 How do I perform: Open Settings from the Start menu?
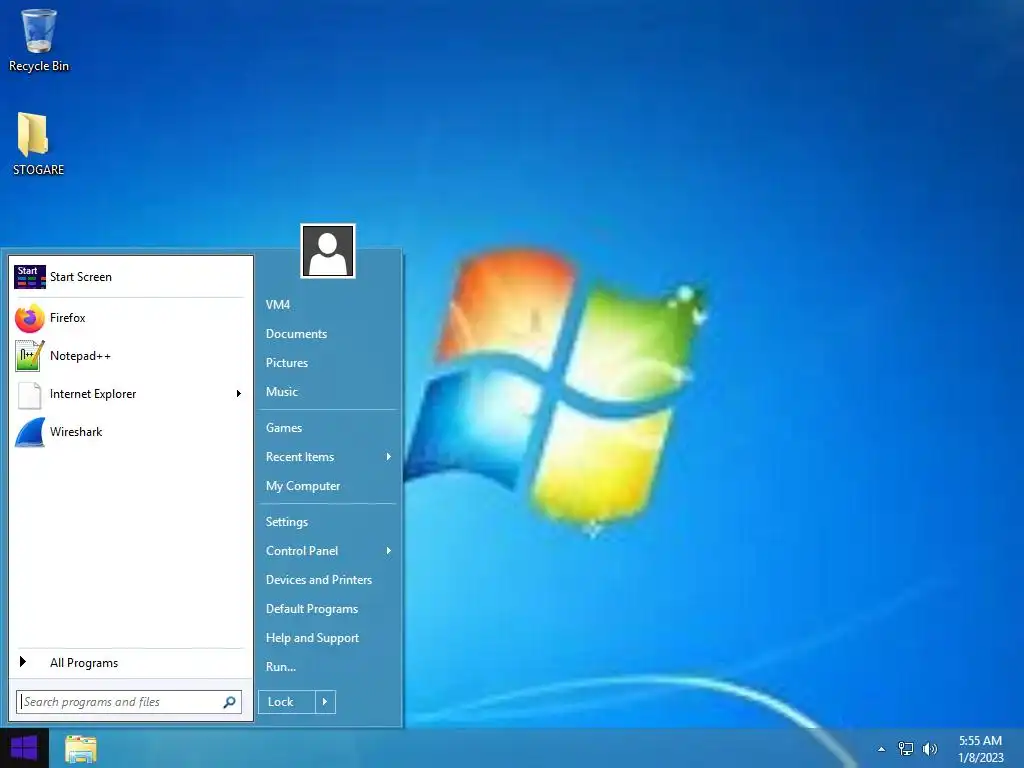coord(287,522)
